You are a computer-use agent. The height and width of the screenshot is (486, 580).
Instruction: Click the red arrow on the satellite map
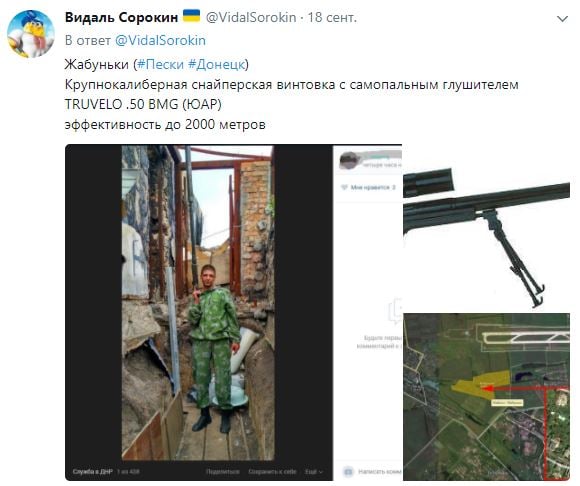(525, 388)
